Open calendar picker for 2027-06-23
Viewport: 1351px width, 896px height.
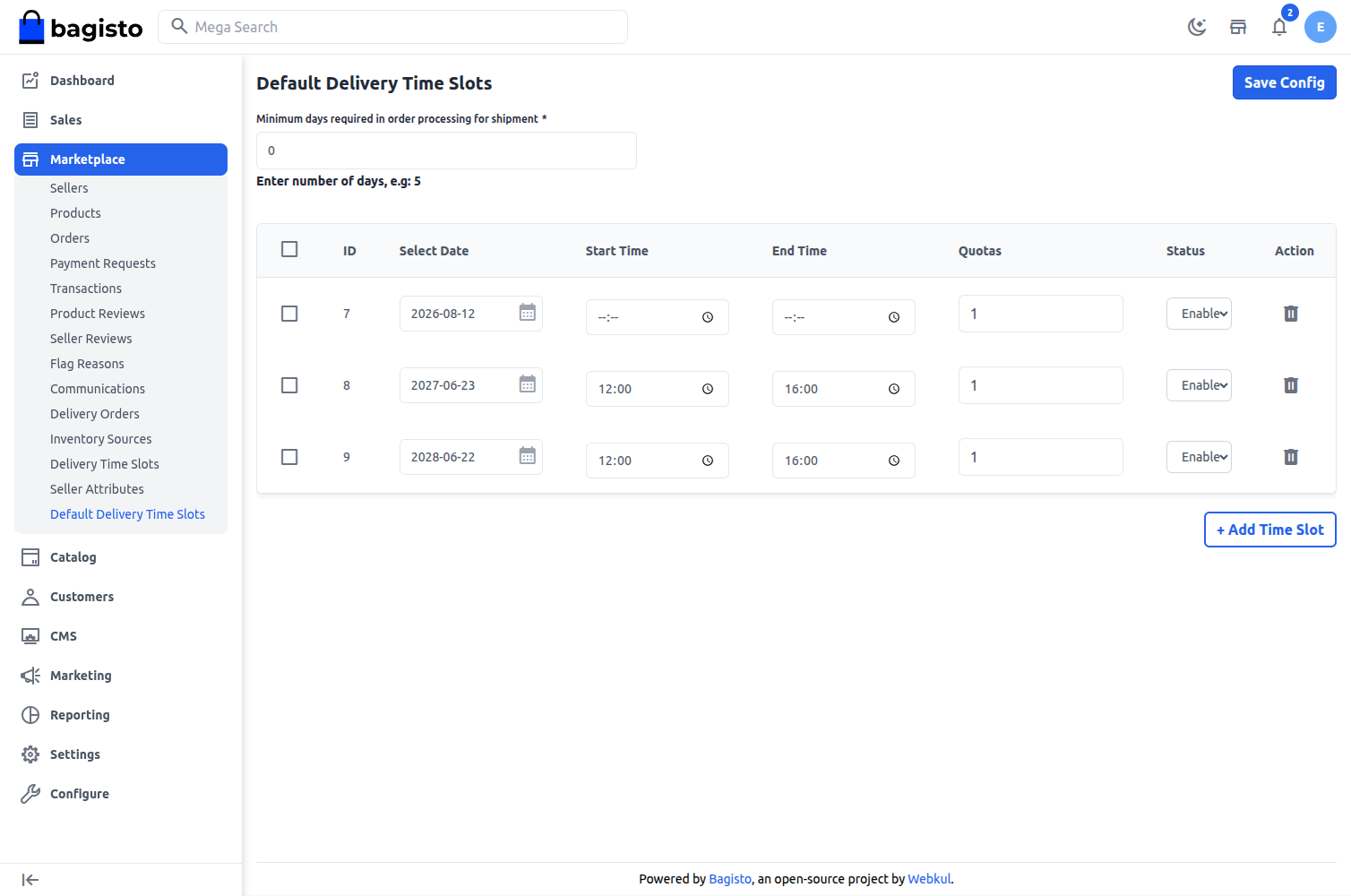tap(528, 384)
